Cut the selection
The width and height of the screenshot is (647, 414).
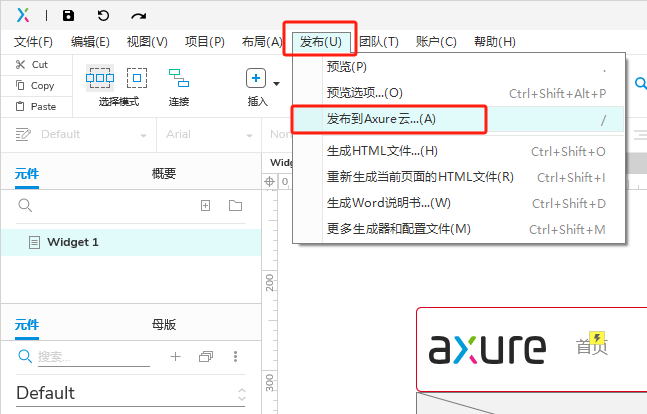(x=32, y=65)
